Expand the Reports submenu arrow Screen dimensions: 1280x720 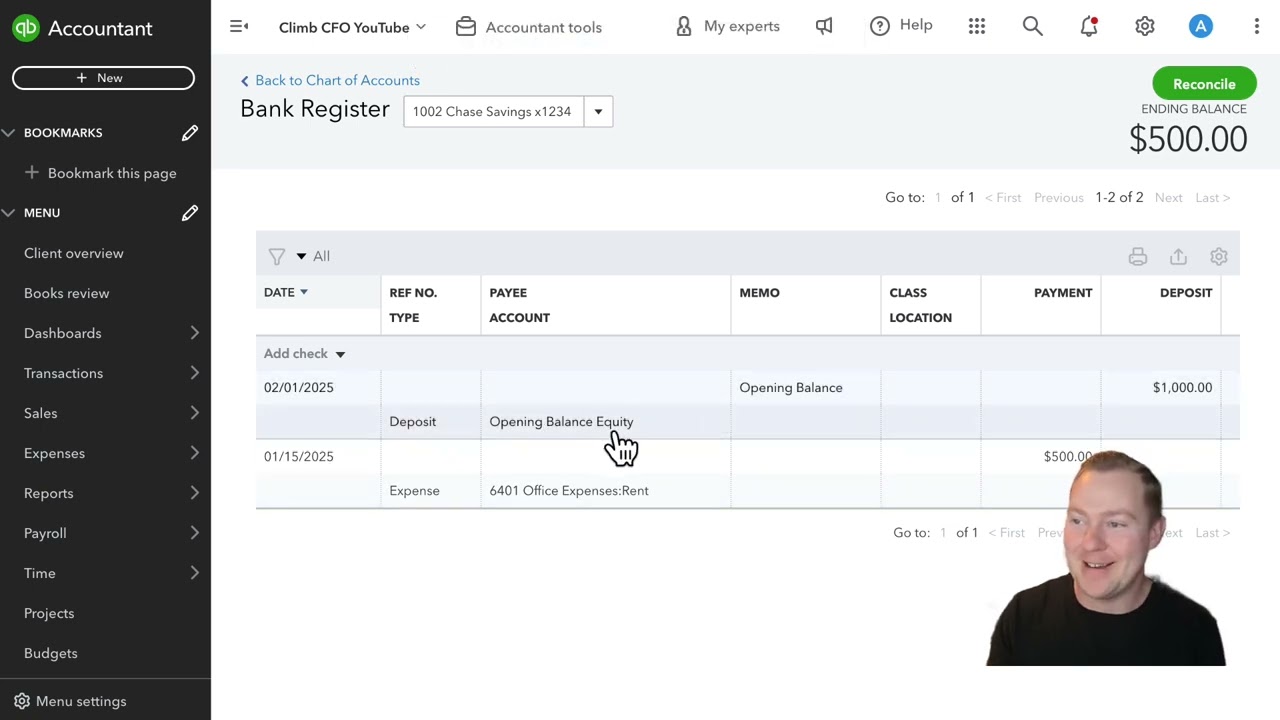(195, 493)
